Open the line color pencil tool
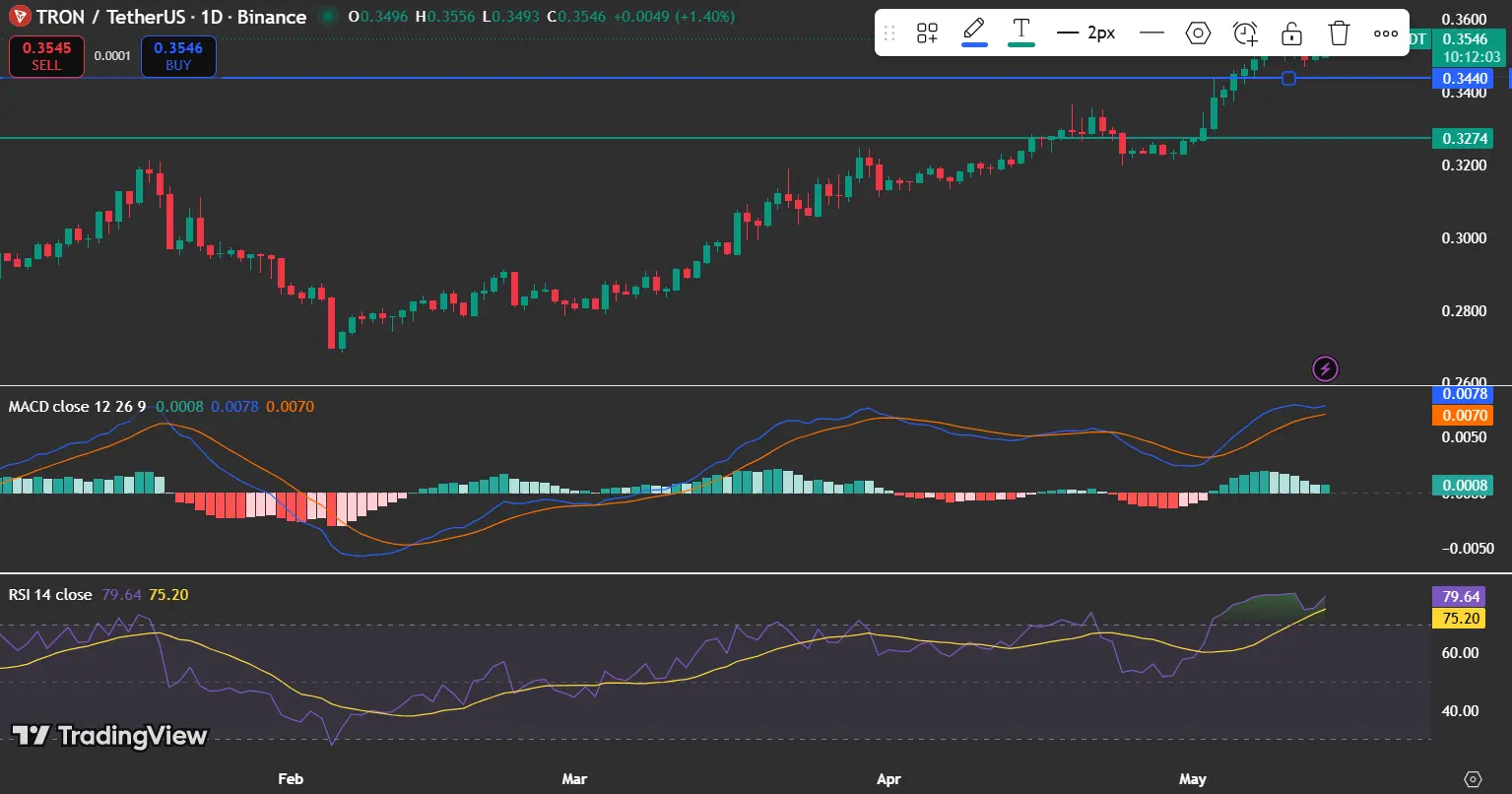The height and width of the screenshot is (794, 1512). pyautogui.click(x=974, y=32)
